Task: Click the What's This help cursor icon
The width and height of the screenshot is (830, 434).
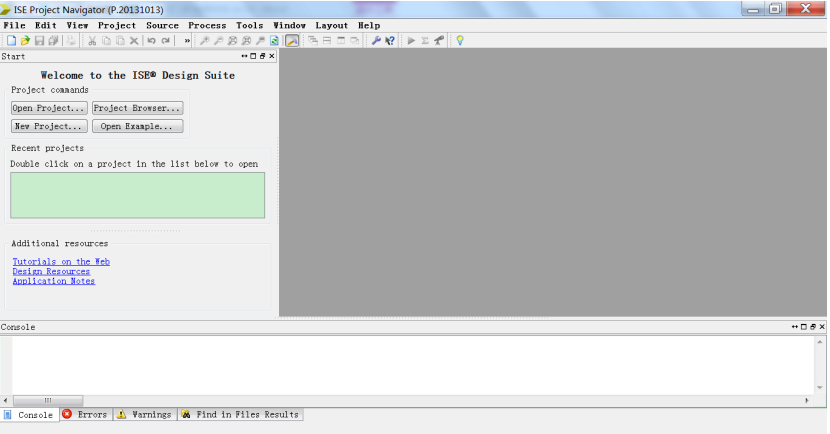Action: [x=390, y=41]
